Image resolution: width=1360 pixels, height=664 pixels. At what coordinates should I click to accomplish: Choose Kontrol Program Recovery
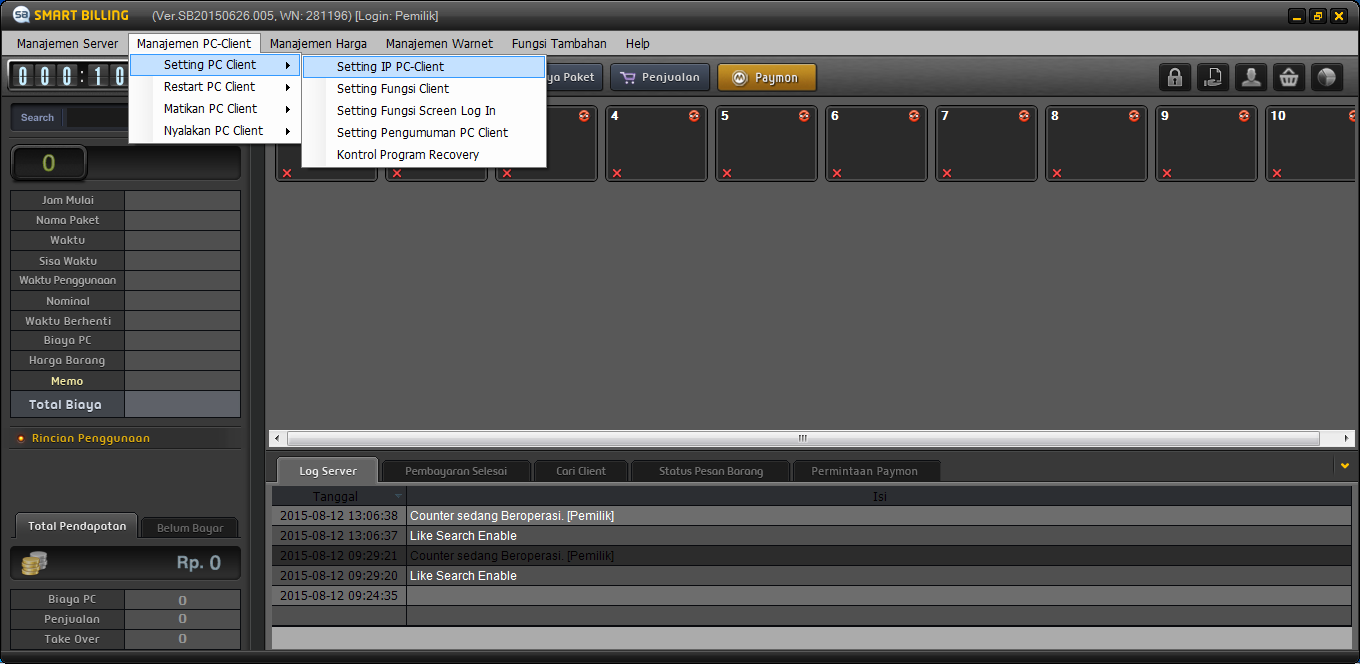pyautogui.click(x=424, y=155)
